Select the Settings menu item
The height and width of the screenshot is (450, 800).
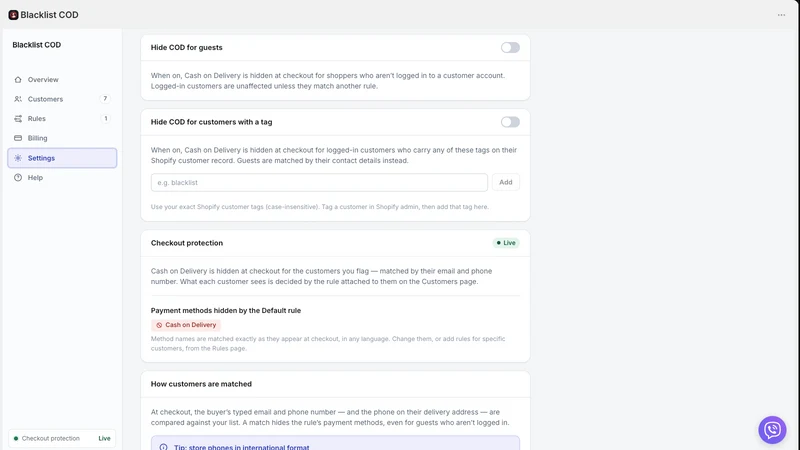pos(62,158)
